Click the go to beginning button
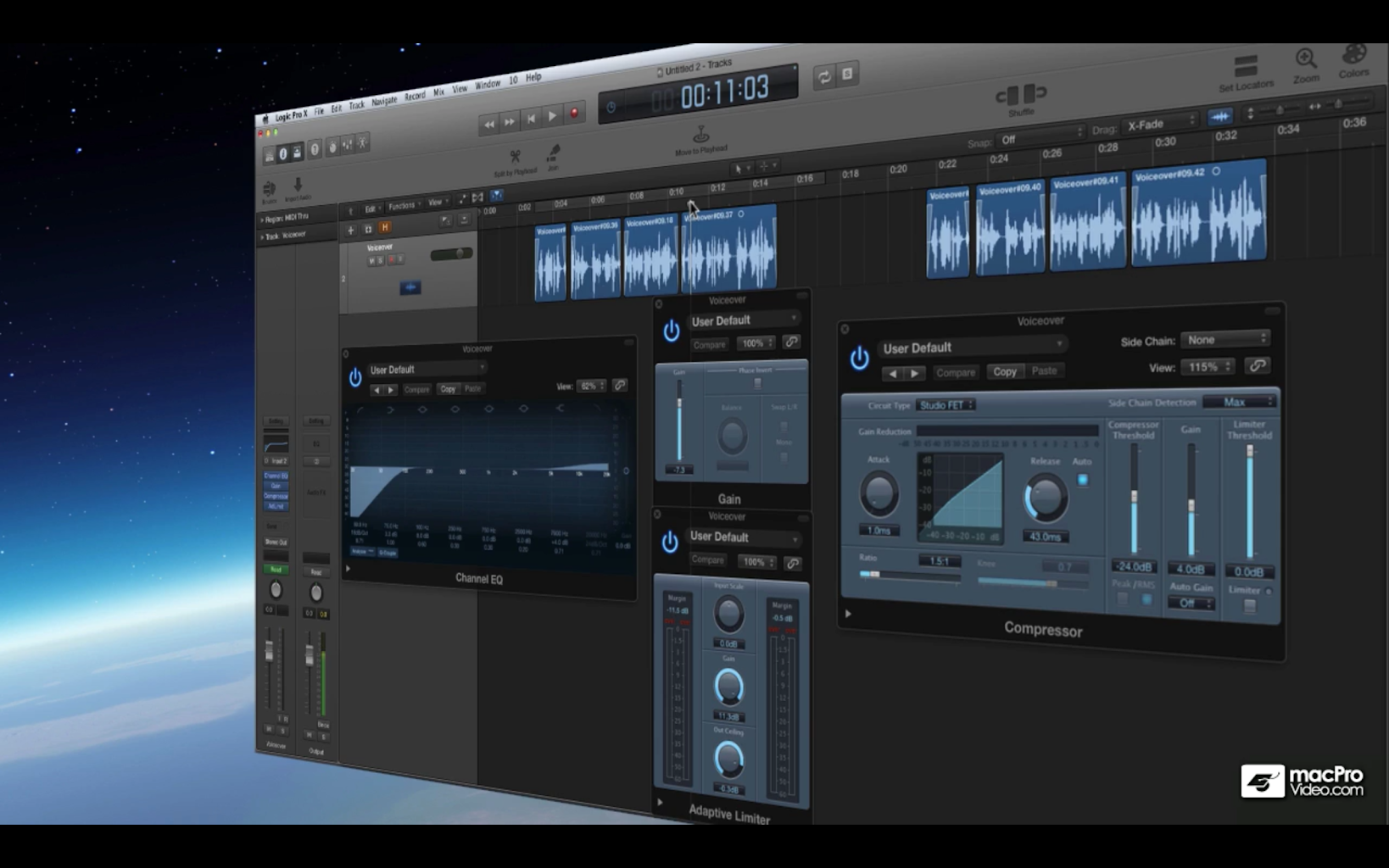Image resolution: width=1389 pixels, height=868 pixels. click(x=531, y=119)
